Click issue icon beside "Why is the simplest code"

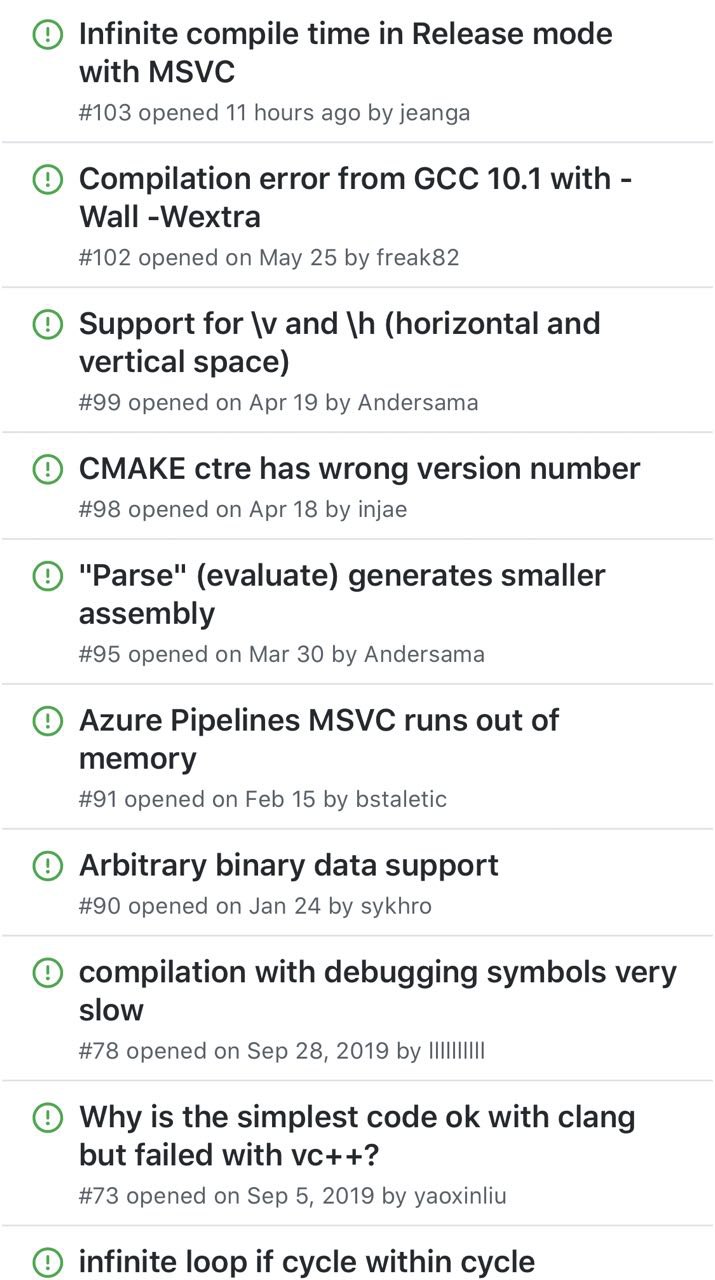tap(47, 1117)
